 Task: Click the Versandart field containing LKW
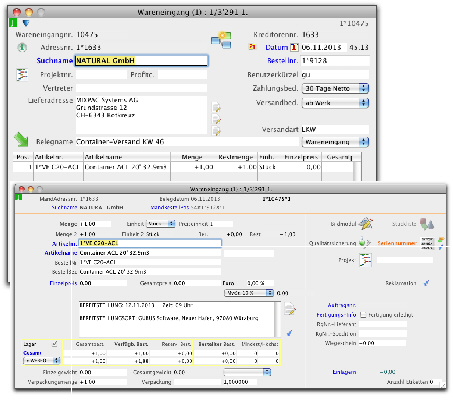[x=335, y=129]
